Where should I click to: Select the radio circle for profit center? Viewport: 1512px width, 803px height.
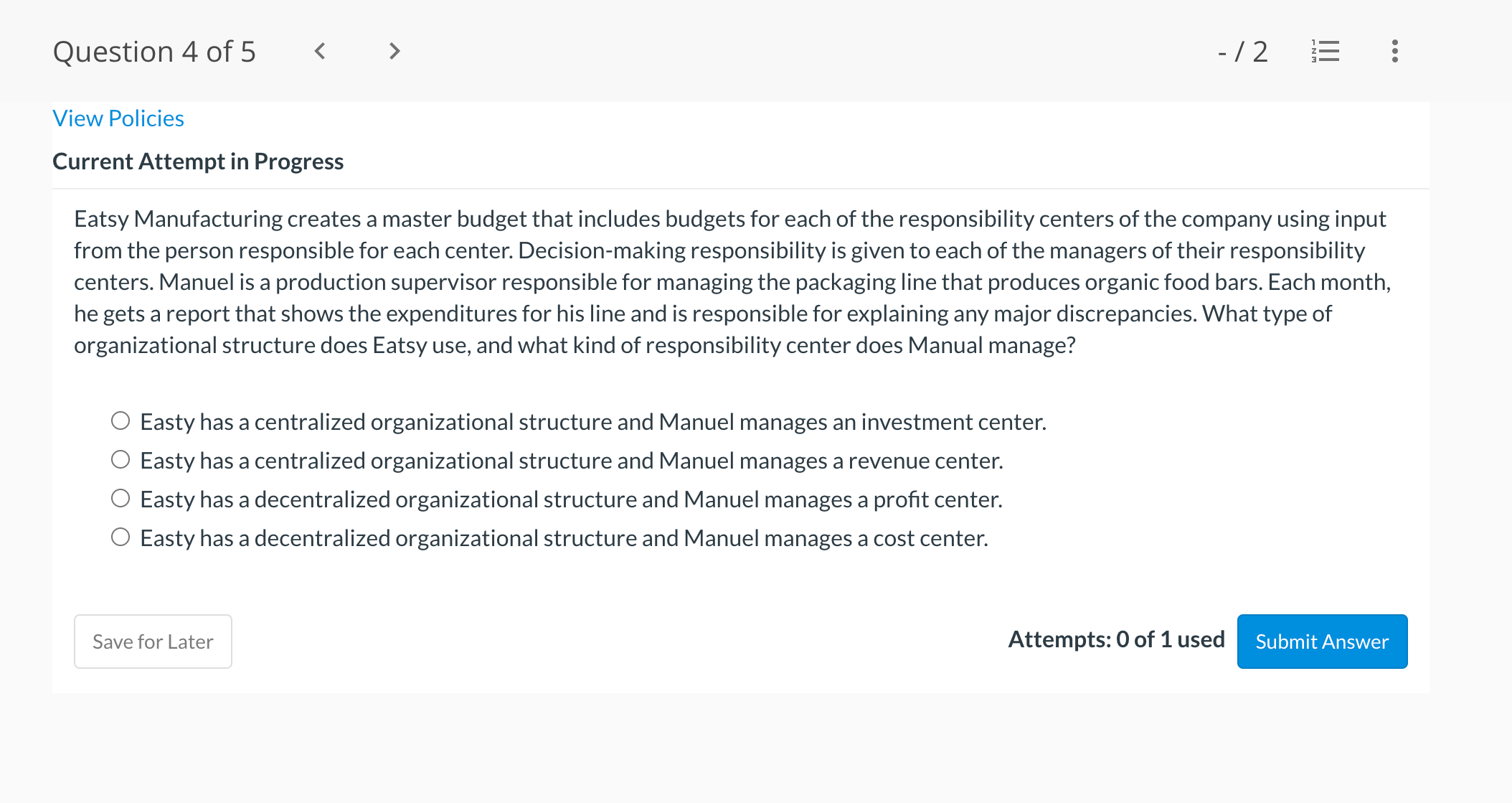tap(121, 498)
